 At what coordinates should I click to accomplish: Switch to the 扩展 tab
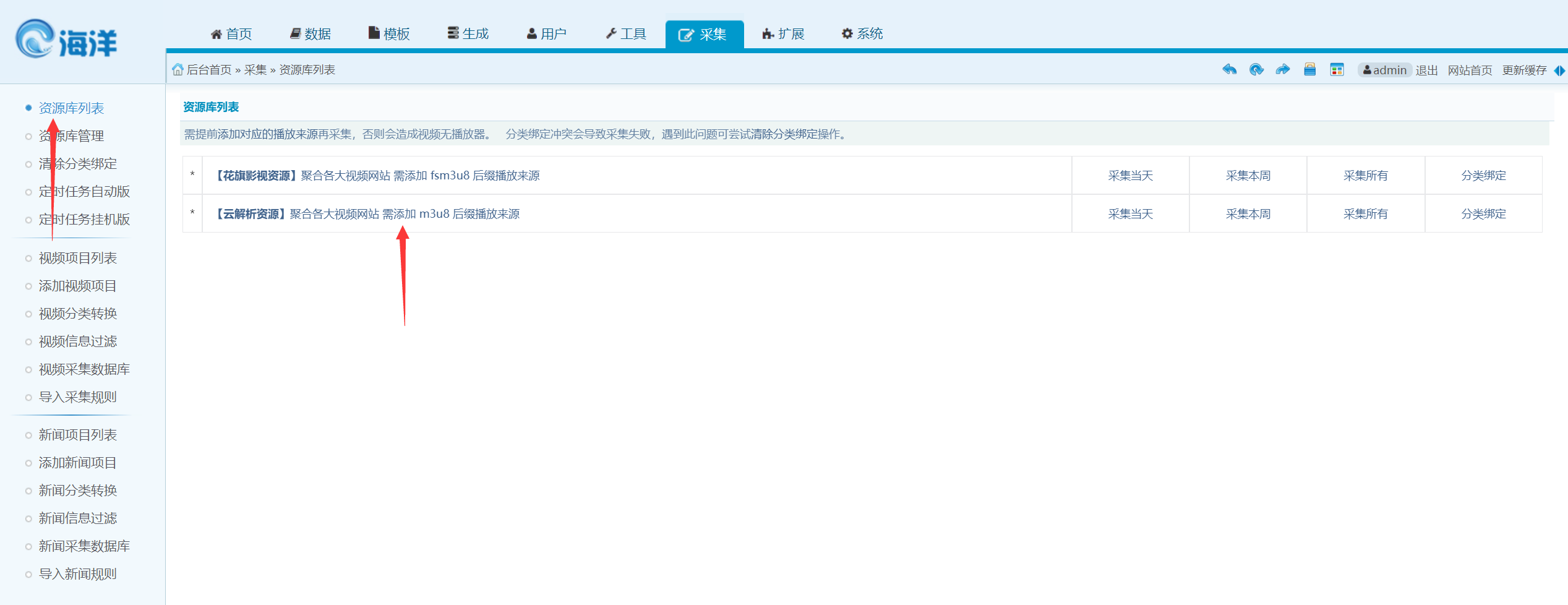click(783, 34)
